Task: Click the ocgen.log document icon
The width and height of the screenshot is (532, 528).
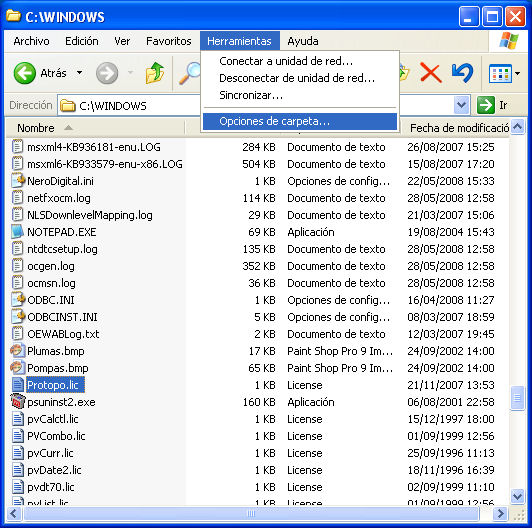Action: click(x=17, y=265)
